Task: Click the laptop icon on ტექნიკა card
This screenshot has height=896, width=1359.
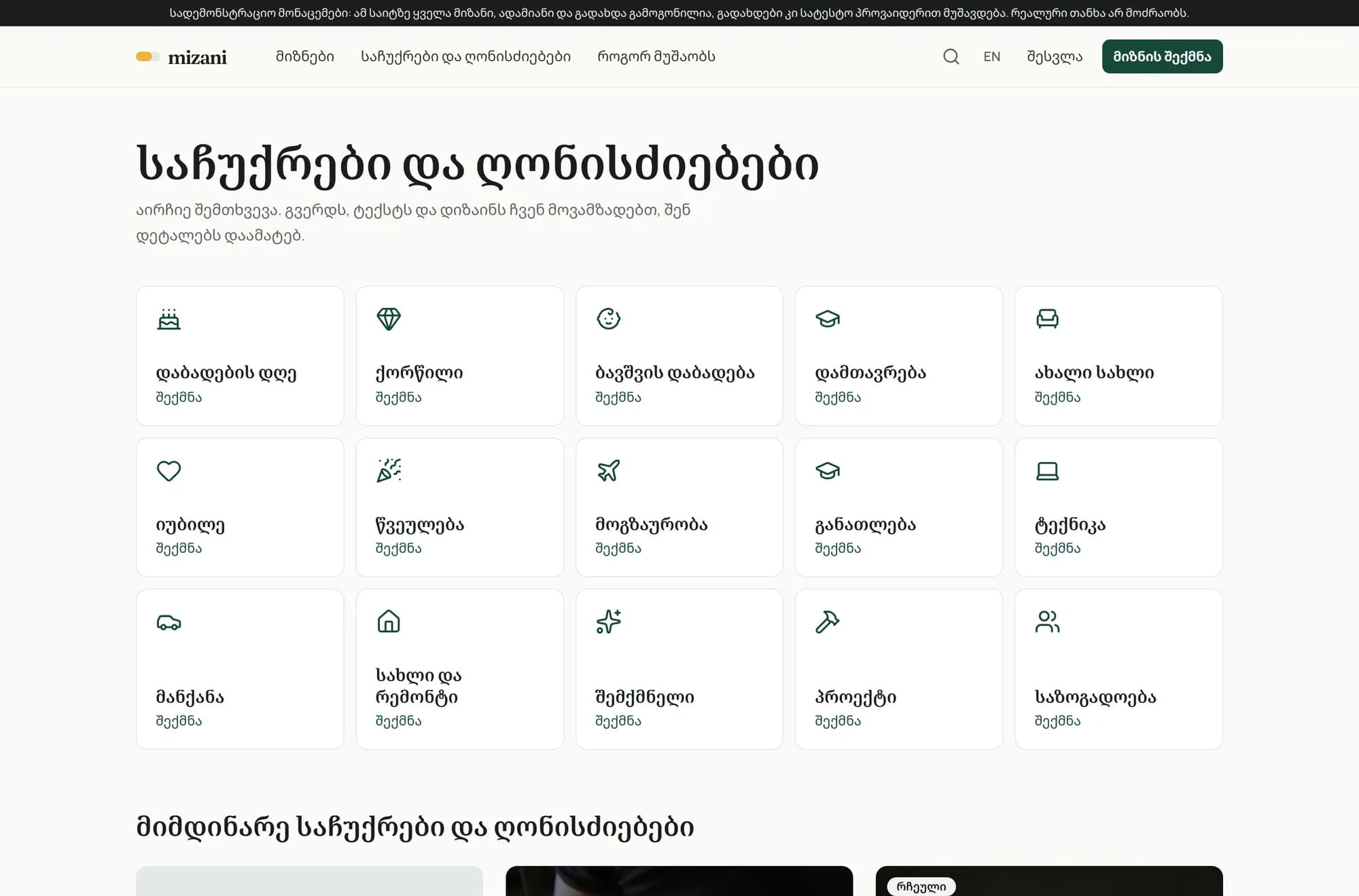Action: coord(1047,470)
